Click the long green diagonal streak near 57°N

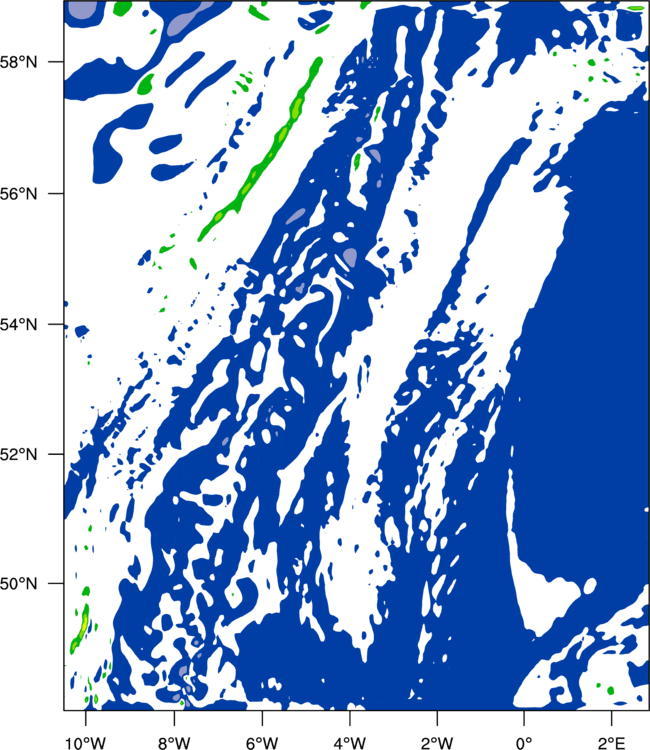point(262,147)
